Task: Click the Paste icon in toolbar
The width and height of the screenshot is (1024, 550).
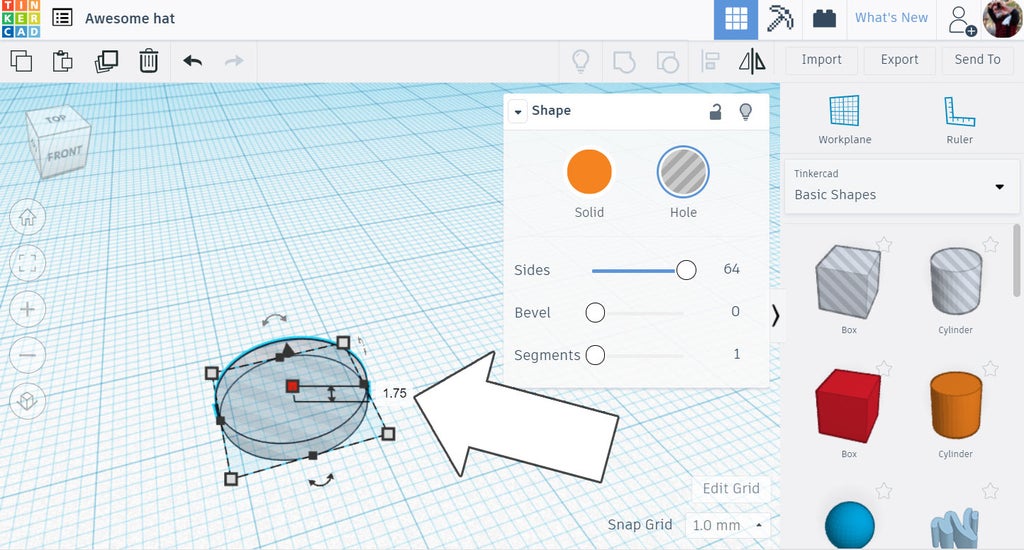Action: pos(63,61)
